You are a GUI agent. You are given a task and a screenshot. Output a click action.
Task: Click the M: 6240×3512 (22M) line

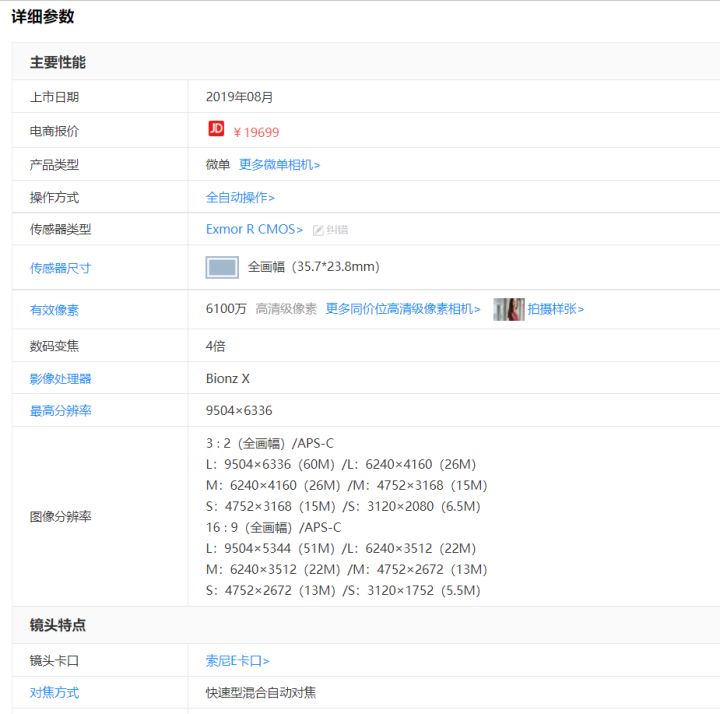tap(347, 570)
